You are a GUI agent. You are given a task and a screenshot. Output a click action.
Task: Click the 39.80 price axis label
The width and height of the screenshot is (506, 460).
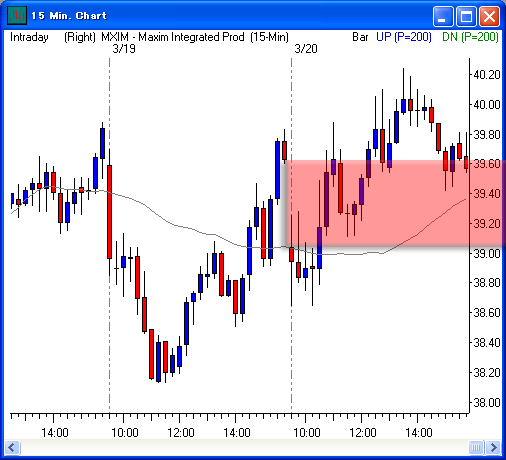(487, 135)
